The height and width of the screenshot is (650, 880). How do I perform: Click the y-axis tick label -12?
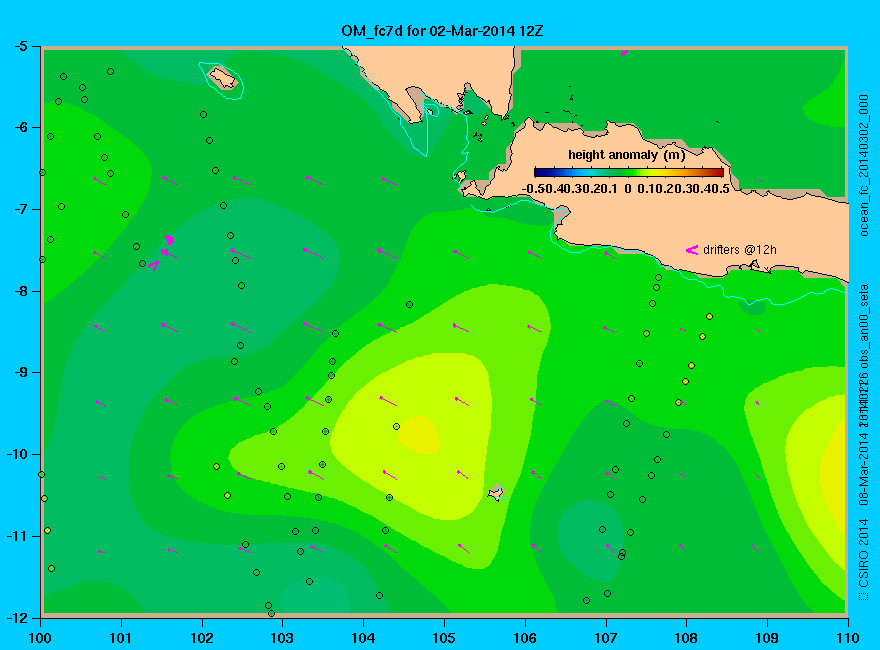[17, 617]
